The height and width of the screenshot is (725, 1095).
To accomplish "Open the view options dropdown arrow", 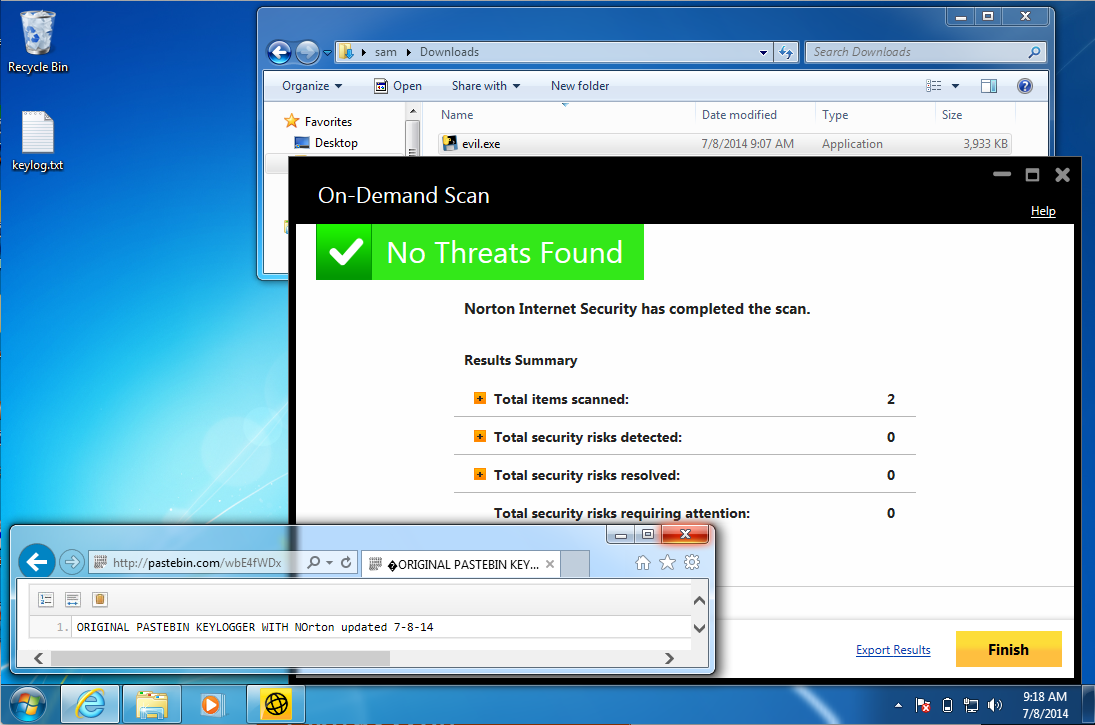I will [955, 86].
